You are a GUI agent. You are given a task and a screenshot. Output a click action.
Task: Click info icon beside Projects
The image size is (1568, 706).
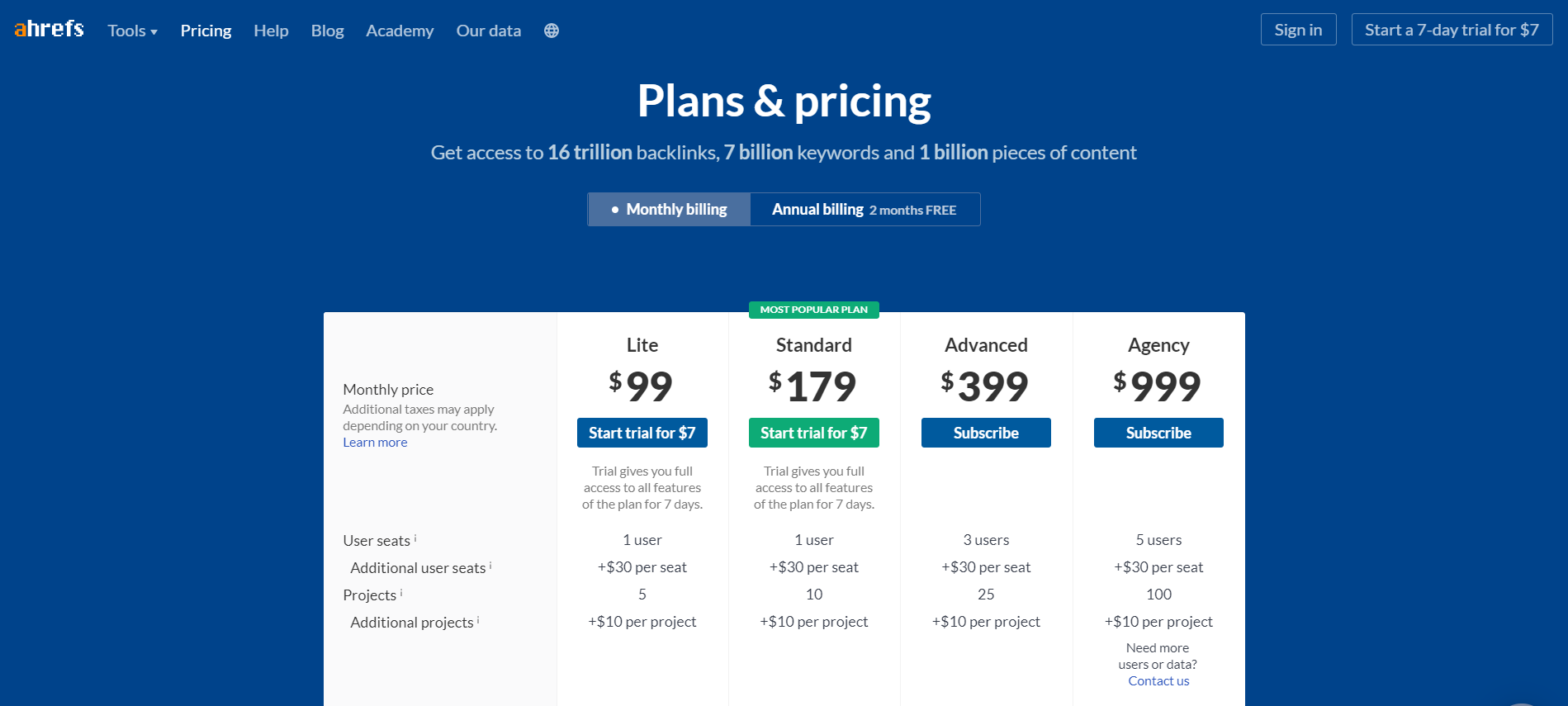tap(401, 593)
